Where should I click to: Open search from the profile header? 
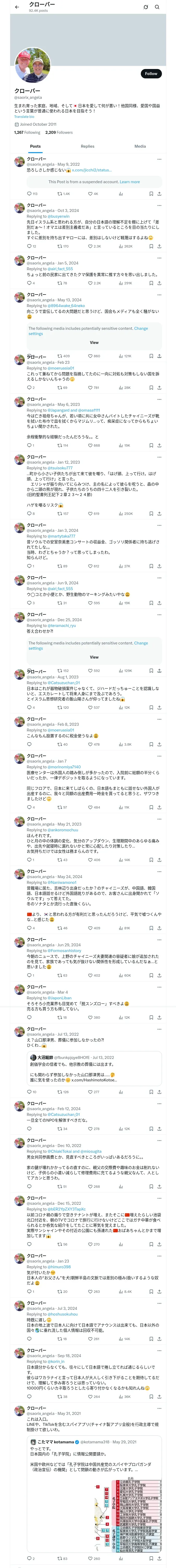point(157,7)
